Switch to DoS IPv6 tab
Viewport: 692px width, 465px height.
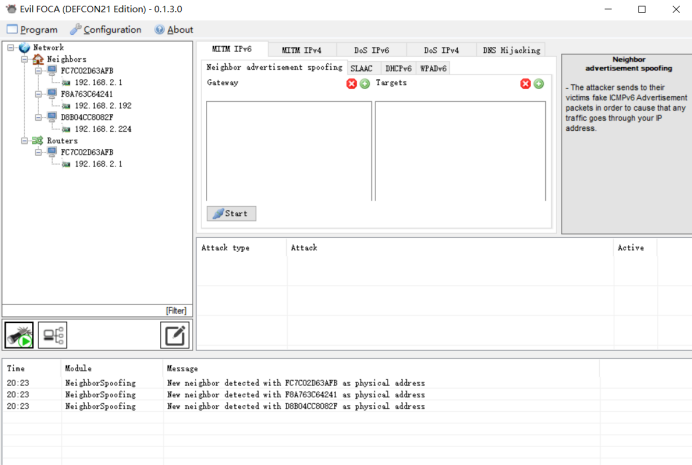coord(372,50)
